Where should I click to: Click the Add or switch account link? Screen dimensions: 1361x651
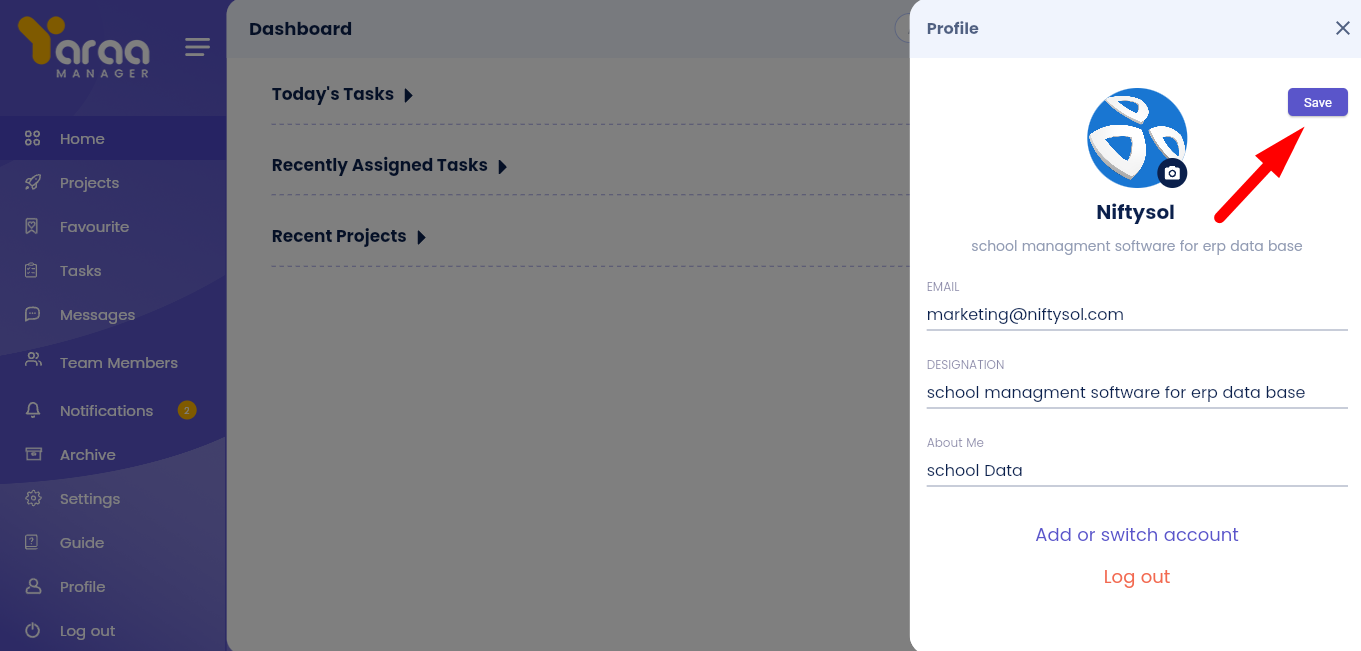[x=1137, y=535]
